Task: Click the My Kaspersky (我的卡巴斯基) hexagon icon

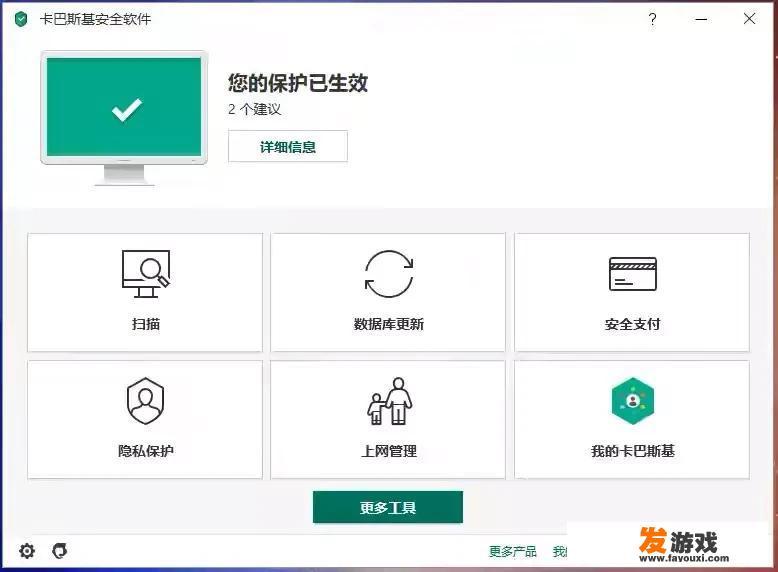Action: pos(633,401)
